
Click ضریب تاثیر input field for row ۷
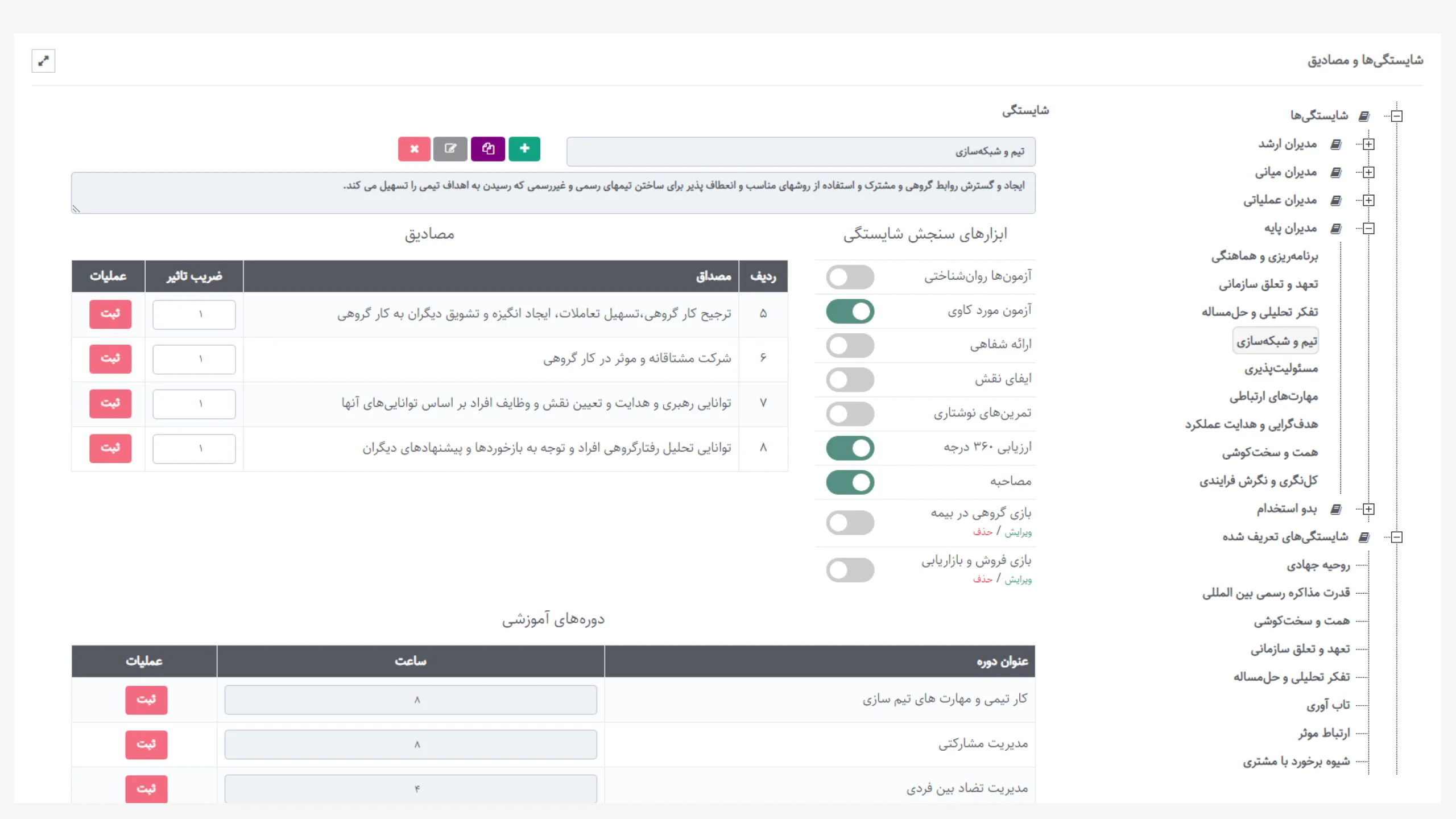tap(194, 404)
